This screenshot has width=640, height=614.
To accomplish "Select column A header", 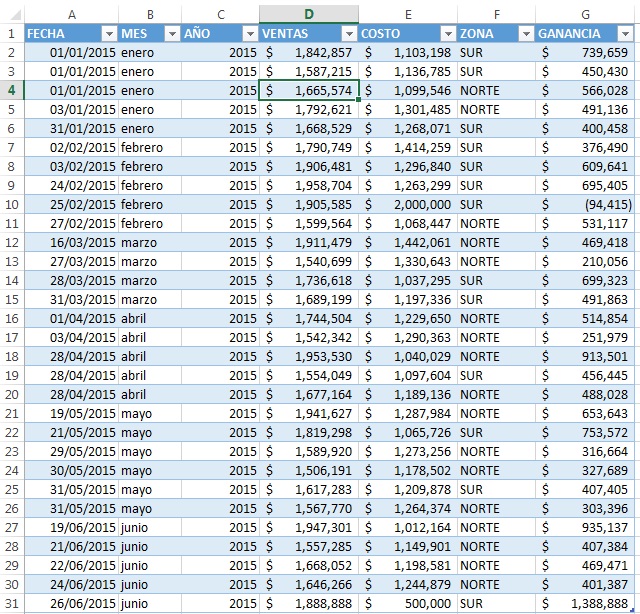I will coord(70,13).
